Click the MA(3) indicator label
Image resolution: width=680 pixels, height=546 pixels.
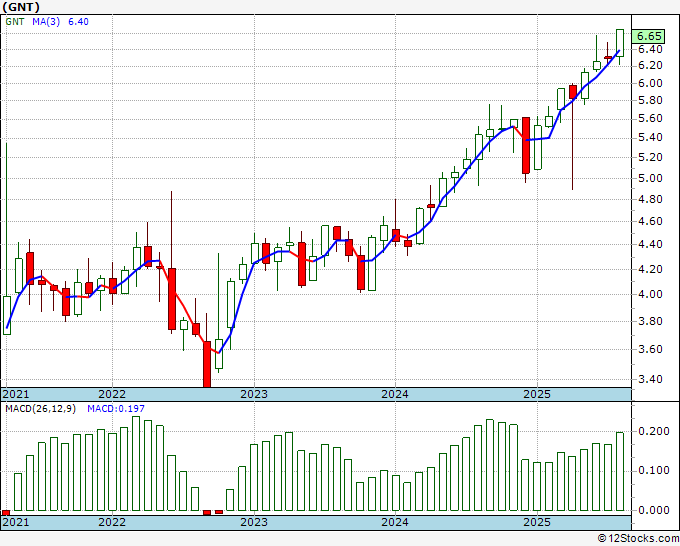click(46, 21)
